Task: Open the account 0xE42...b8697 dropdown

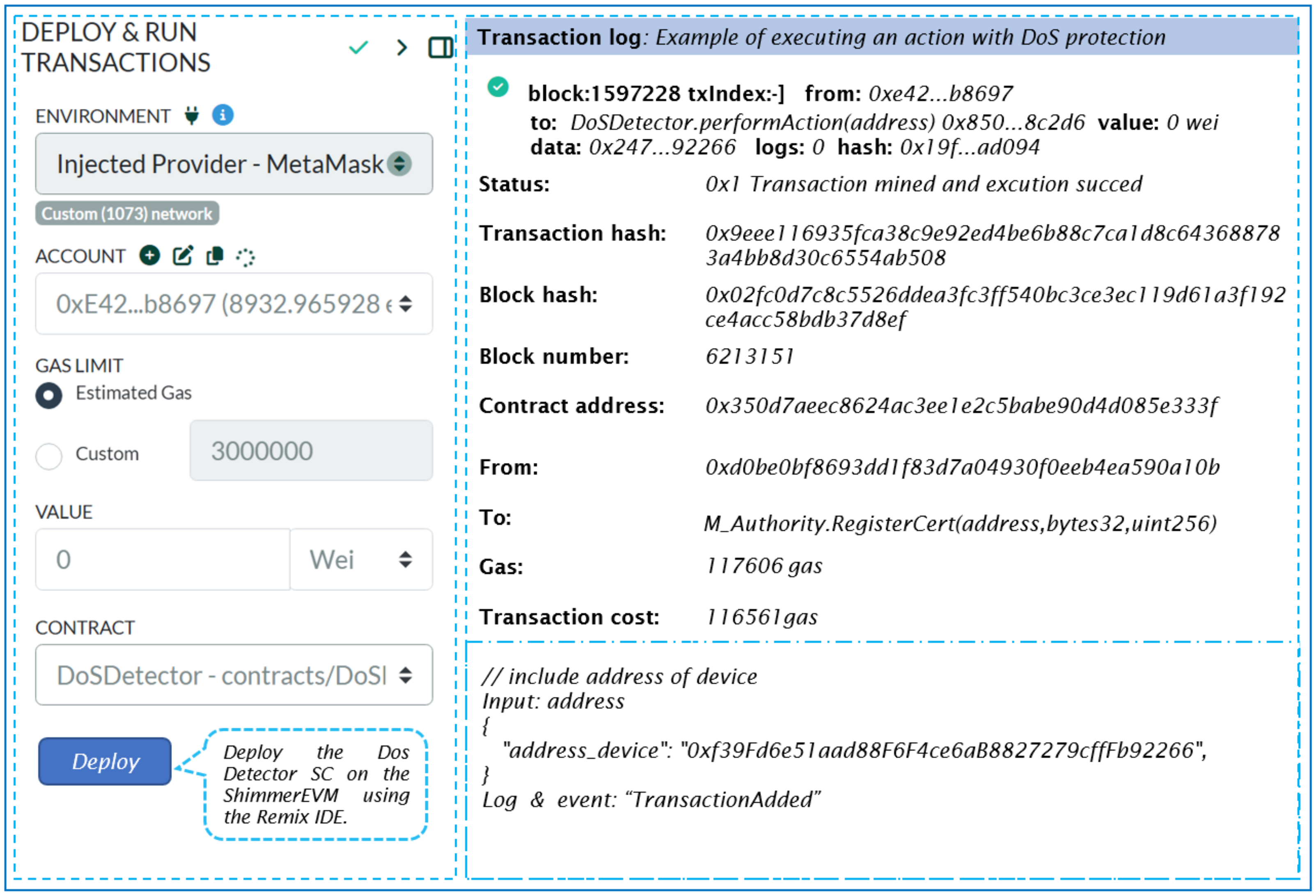Action: coord(234,304)
